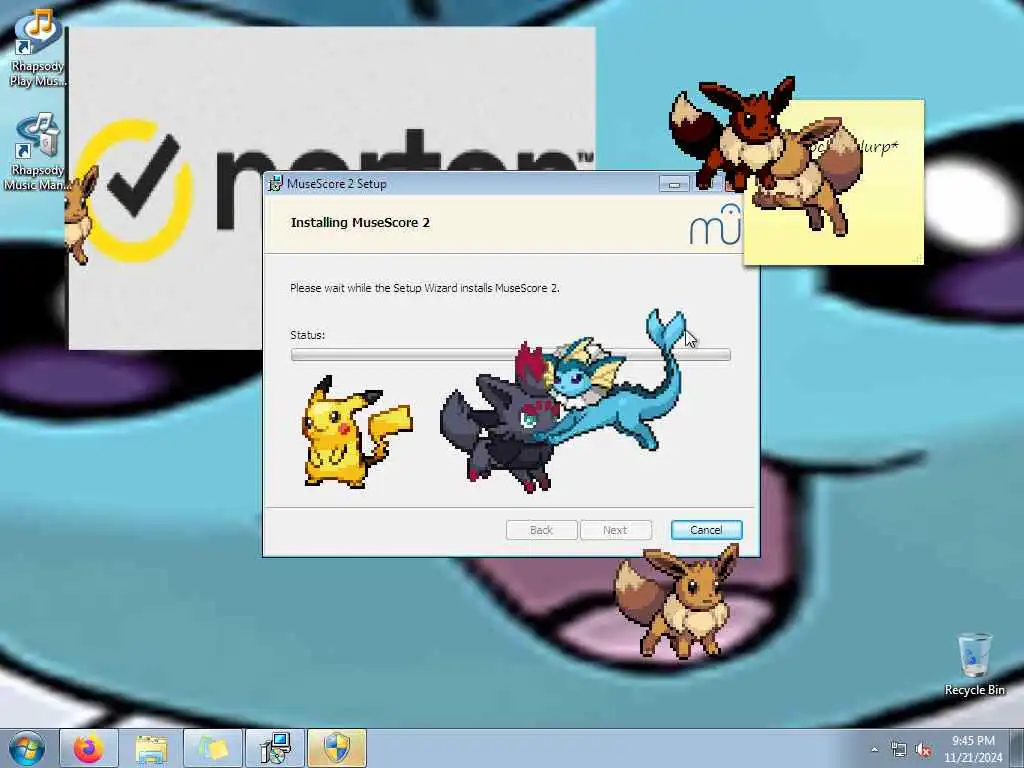Screen dimensions: 1024x768
Task: Open Rhapsody Music Manager desktop shortcut
Action: pyautogui.click(x=36, y=152)
